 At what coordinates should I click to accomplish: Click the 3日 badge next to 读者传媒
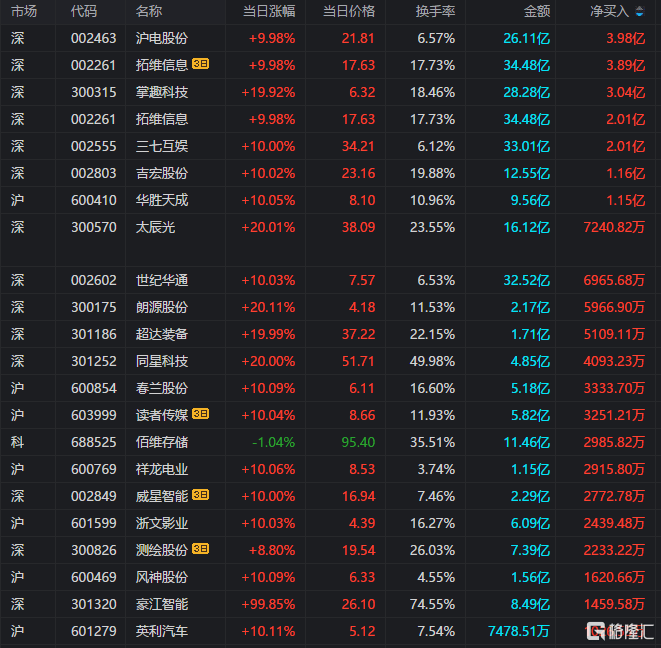(201, 414)
